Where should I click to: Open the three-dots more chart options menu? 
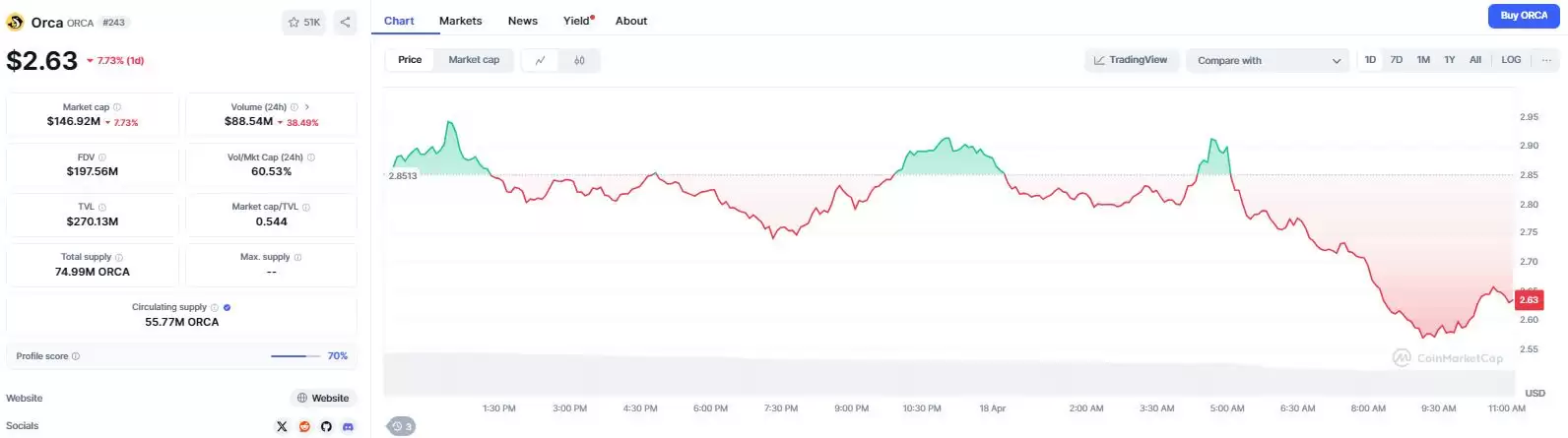click(1546, 60)
